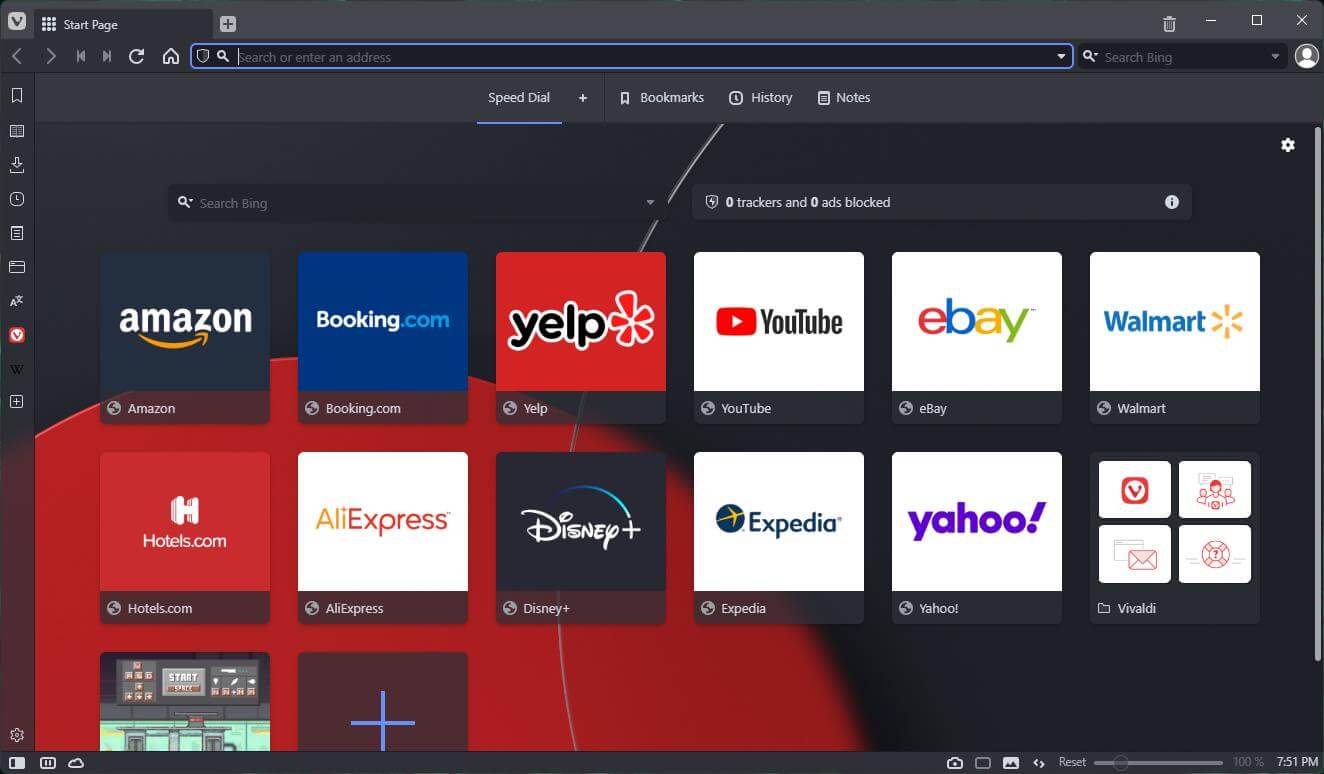Click the start page Search Bing field
Image resolution: width=1324 pixels, height=774 pixels.
[418, 203]
